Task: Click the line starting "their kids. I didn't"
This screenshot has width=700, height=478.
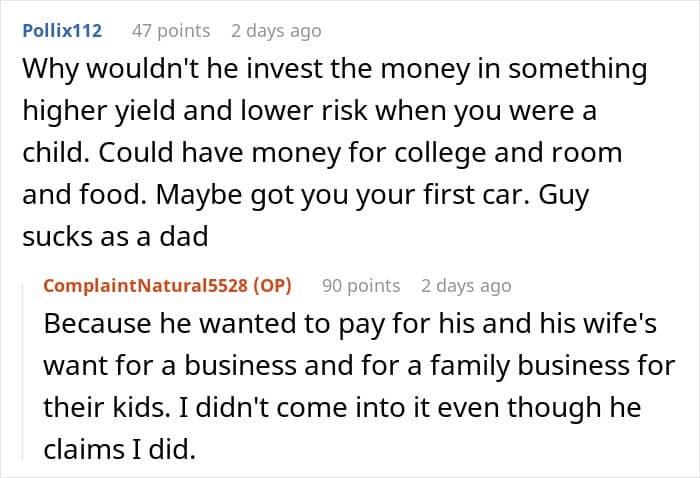Action: coord(340,408)
